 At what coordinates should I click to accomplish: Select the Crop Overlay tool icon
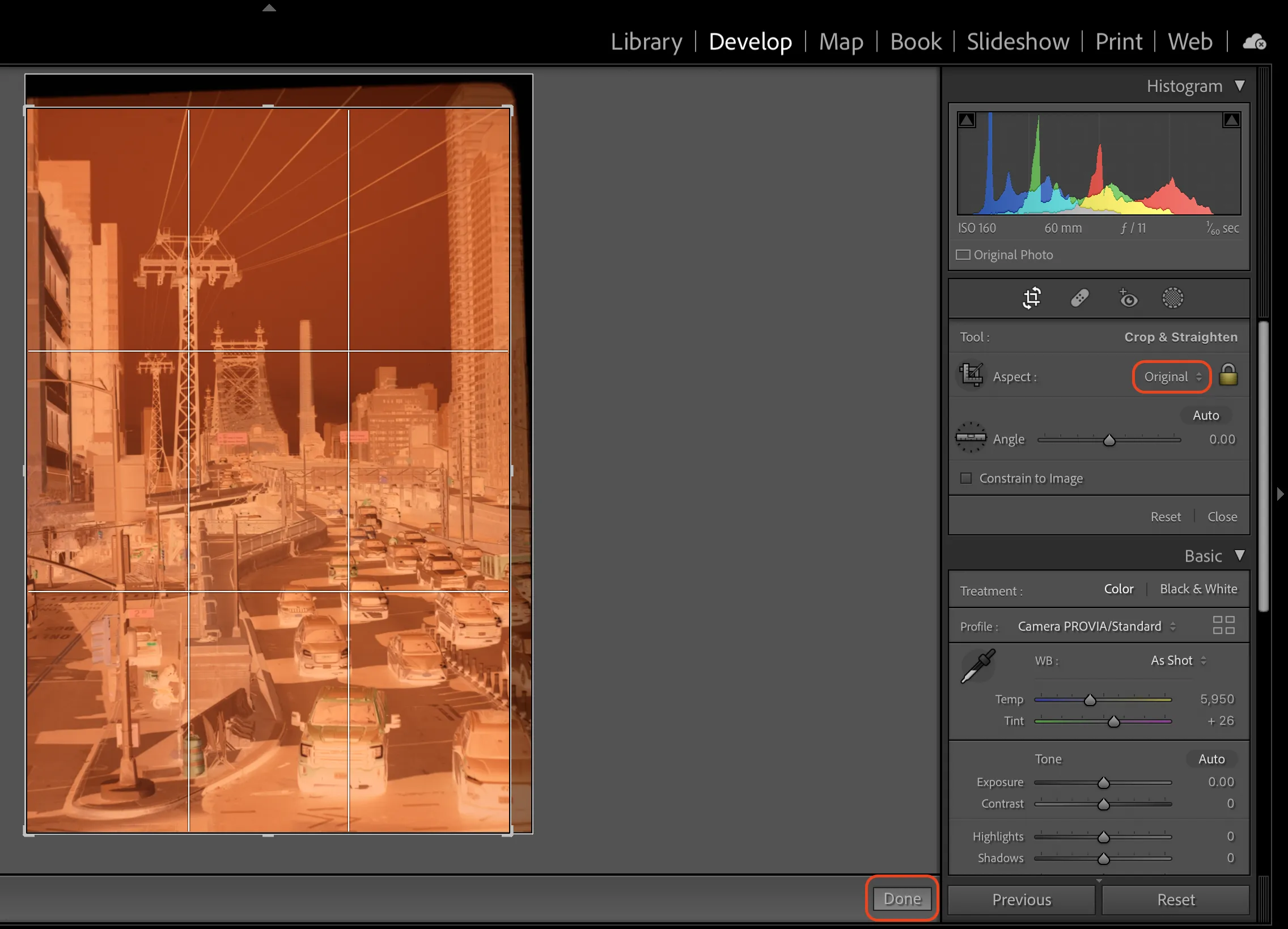1031,298
